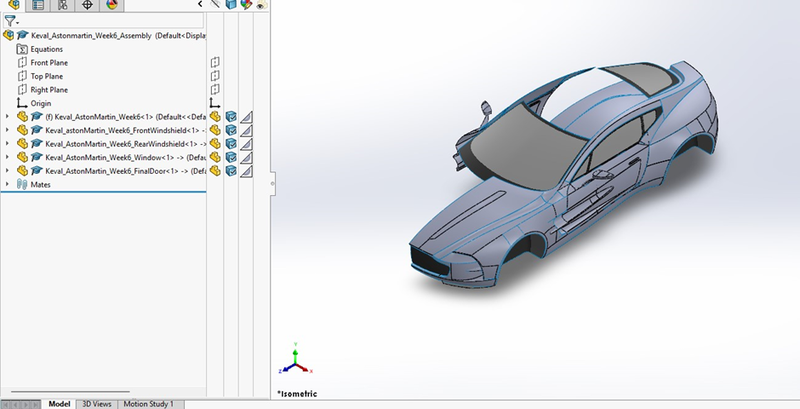Switch to the Model tab
The height and width of the screenshot is (409, 800).
[x=59, y=404]
